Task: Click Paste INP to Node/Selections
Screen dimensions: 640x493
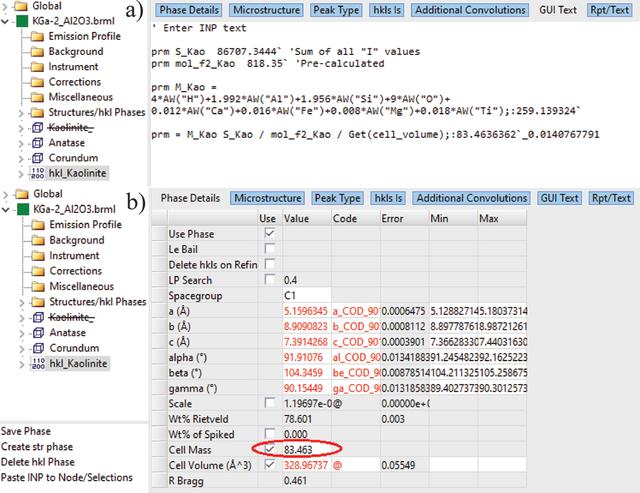Action: coord(67,477)
